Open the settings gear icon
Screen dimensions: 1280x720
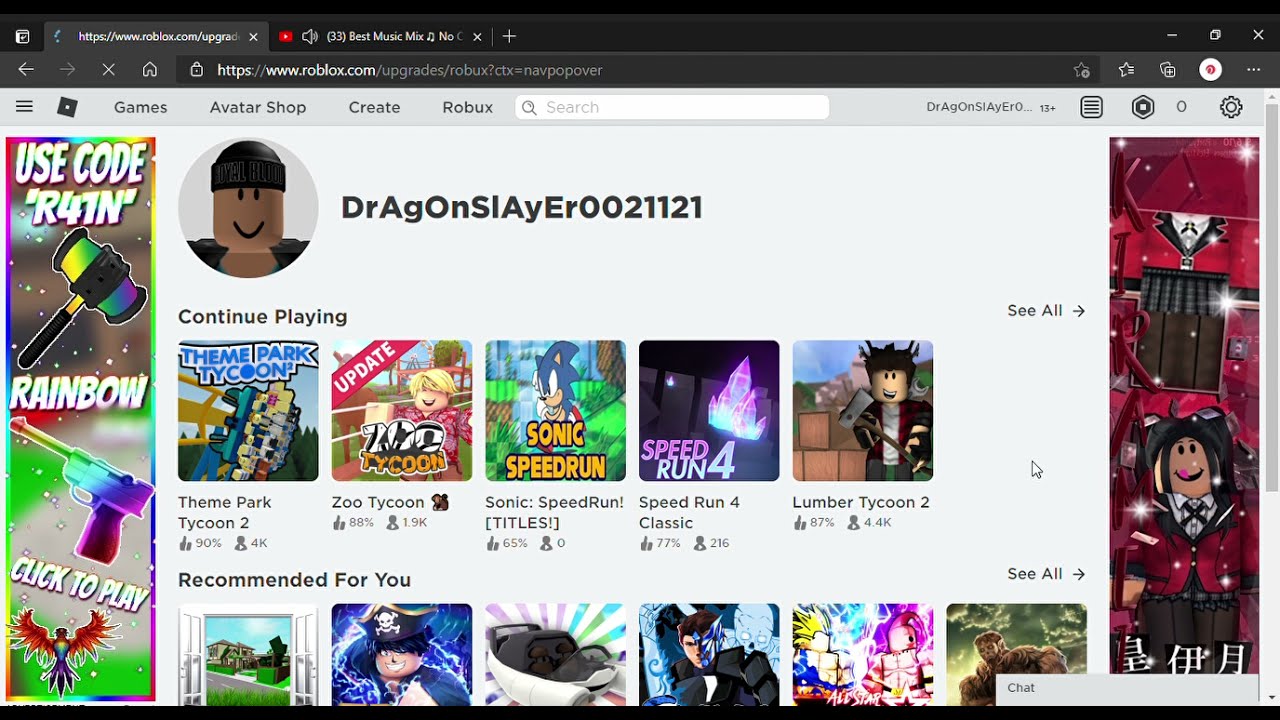[x=1231, y=107]
